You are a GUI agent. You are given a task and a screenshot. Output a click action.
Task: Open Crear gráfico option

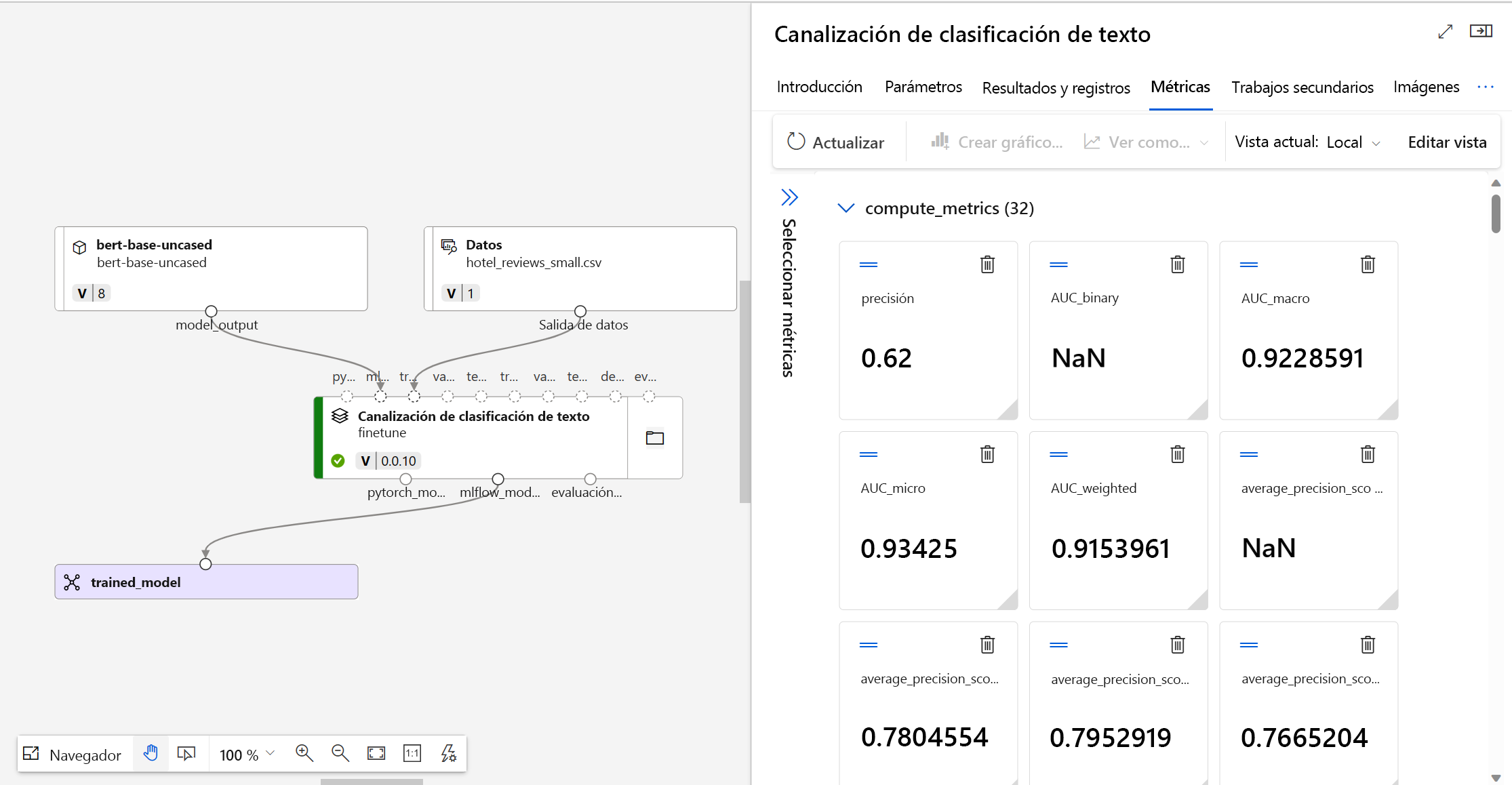pyautogui.click(x=997, y=142)
